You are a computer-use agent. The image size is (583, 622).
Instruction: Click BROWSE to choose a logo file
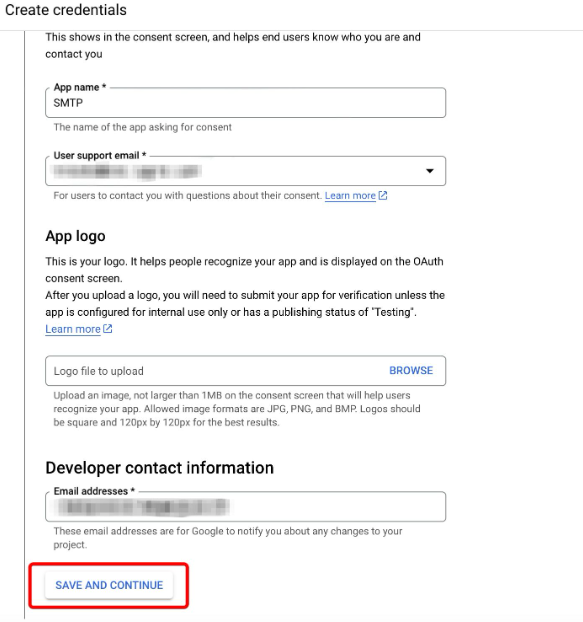pyautogui.click(x=411, y=371)
